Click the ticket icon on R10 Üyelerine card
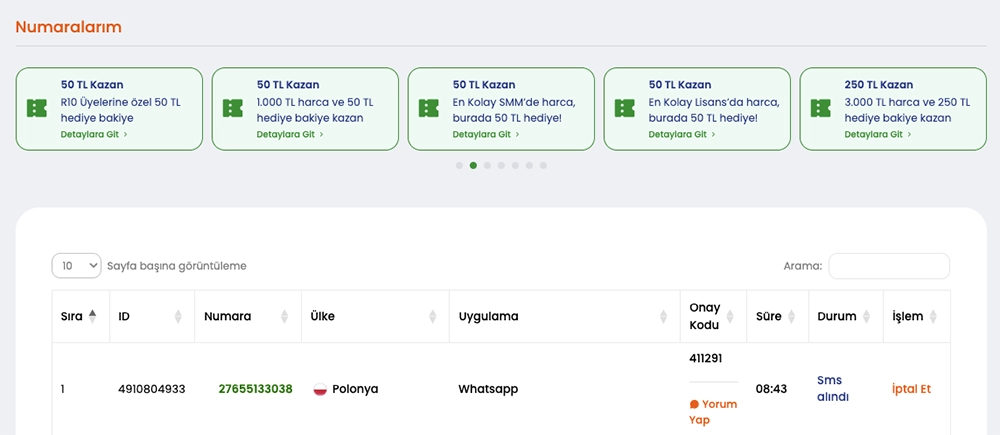 pos(37,108)
